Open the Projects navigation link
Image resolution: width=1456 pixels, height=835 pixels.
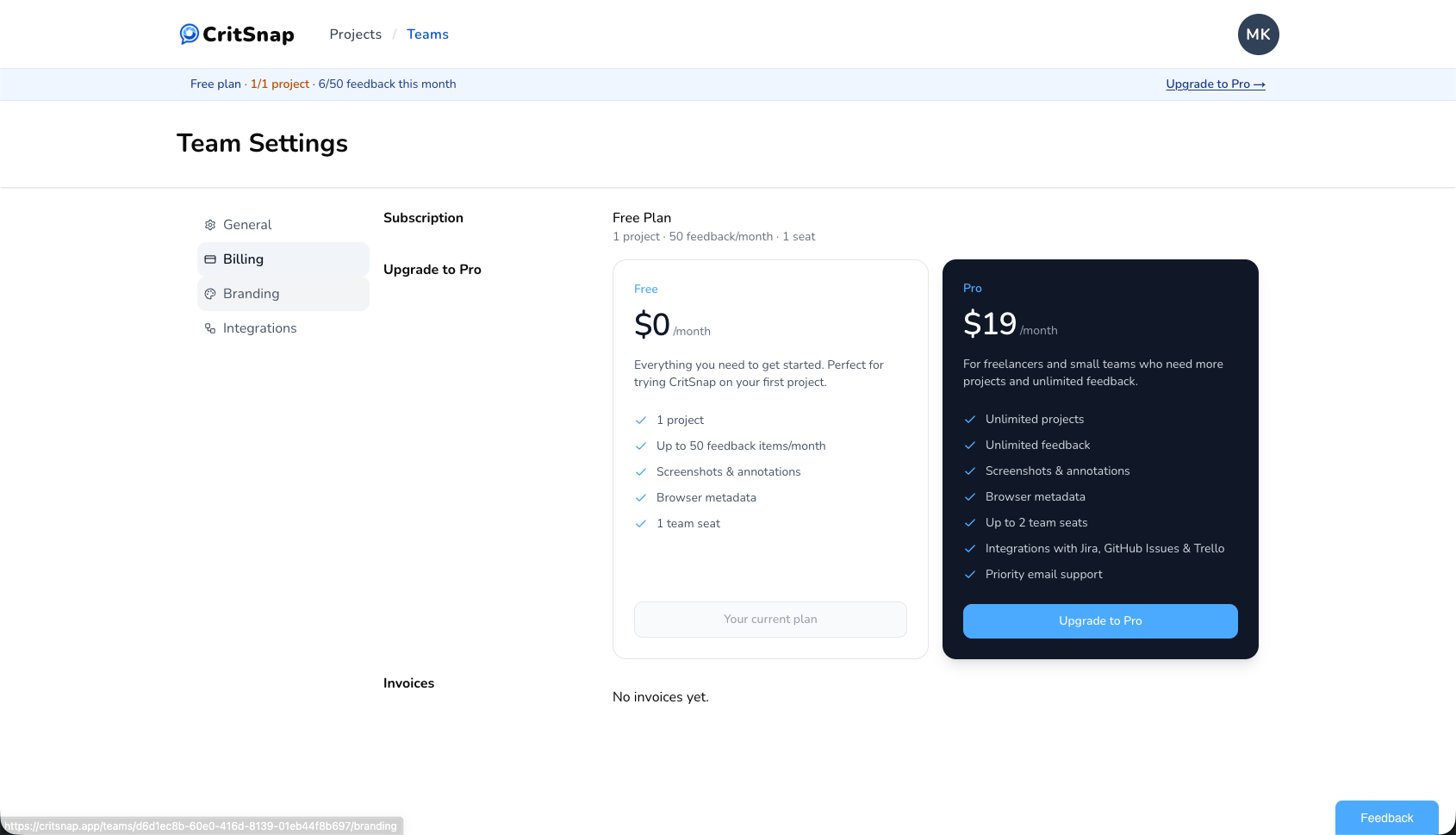(355, 34)
